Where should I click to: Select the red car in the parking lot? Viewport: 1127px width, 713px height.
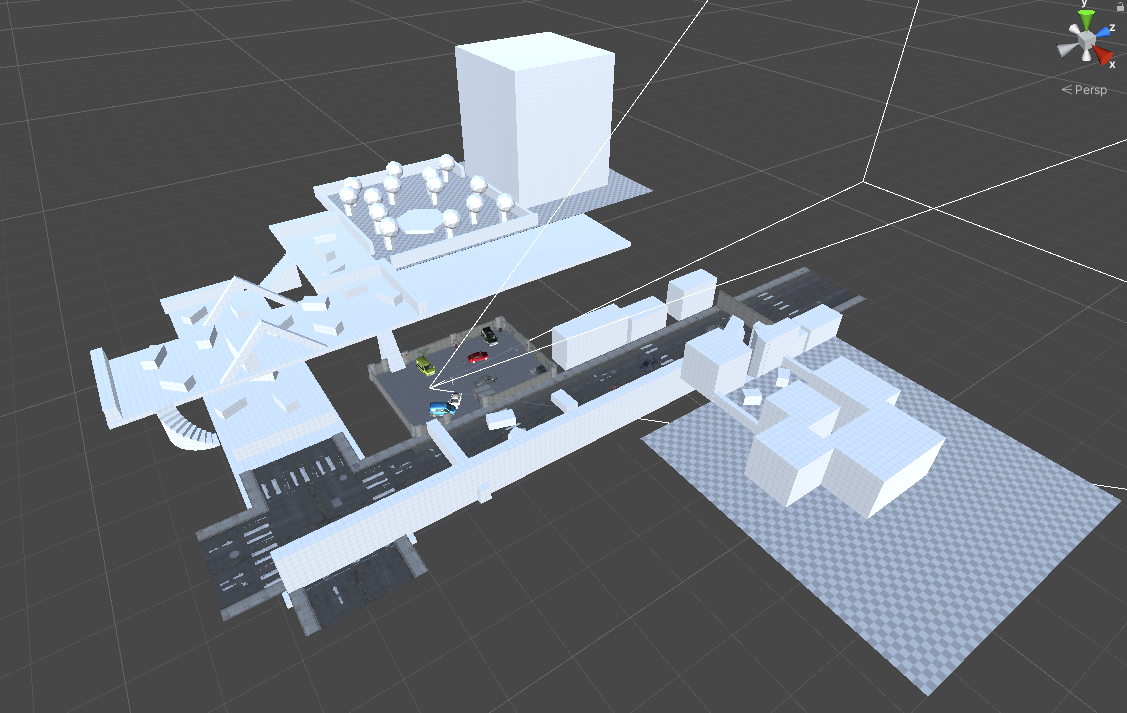[478, 357]
